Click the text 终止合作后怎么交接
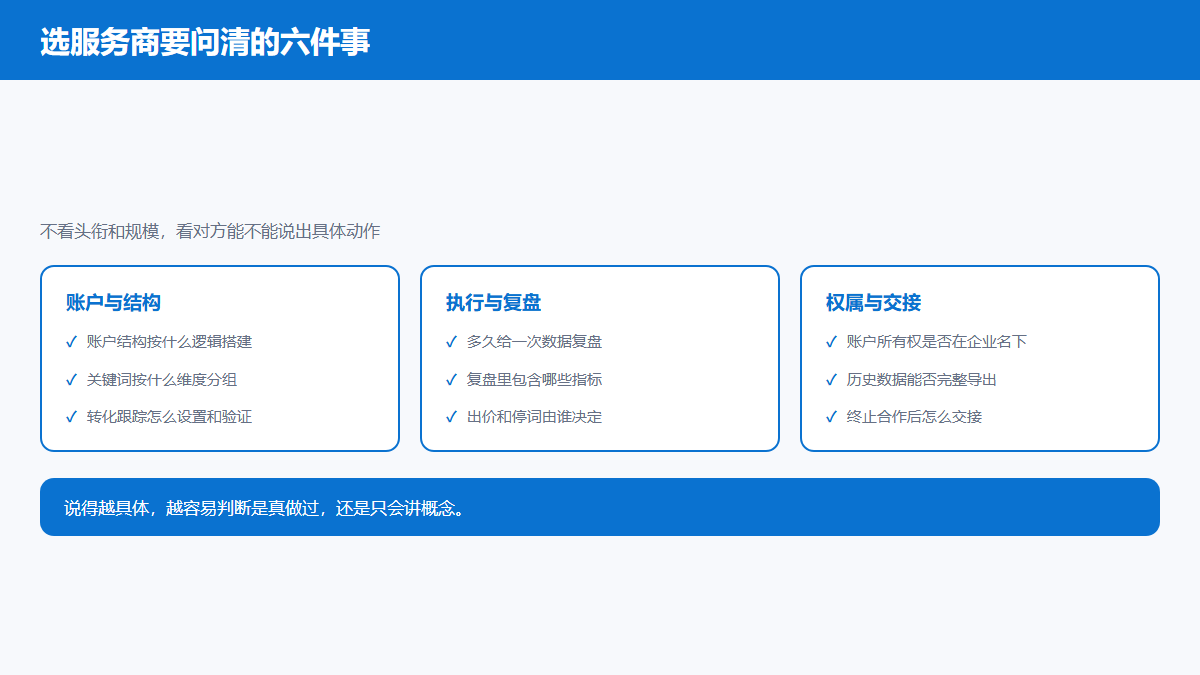The height and width of the screenshot is (675, 1200). point(914,417)
